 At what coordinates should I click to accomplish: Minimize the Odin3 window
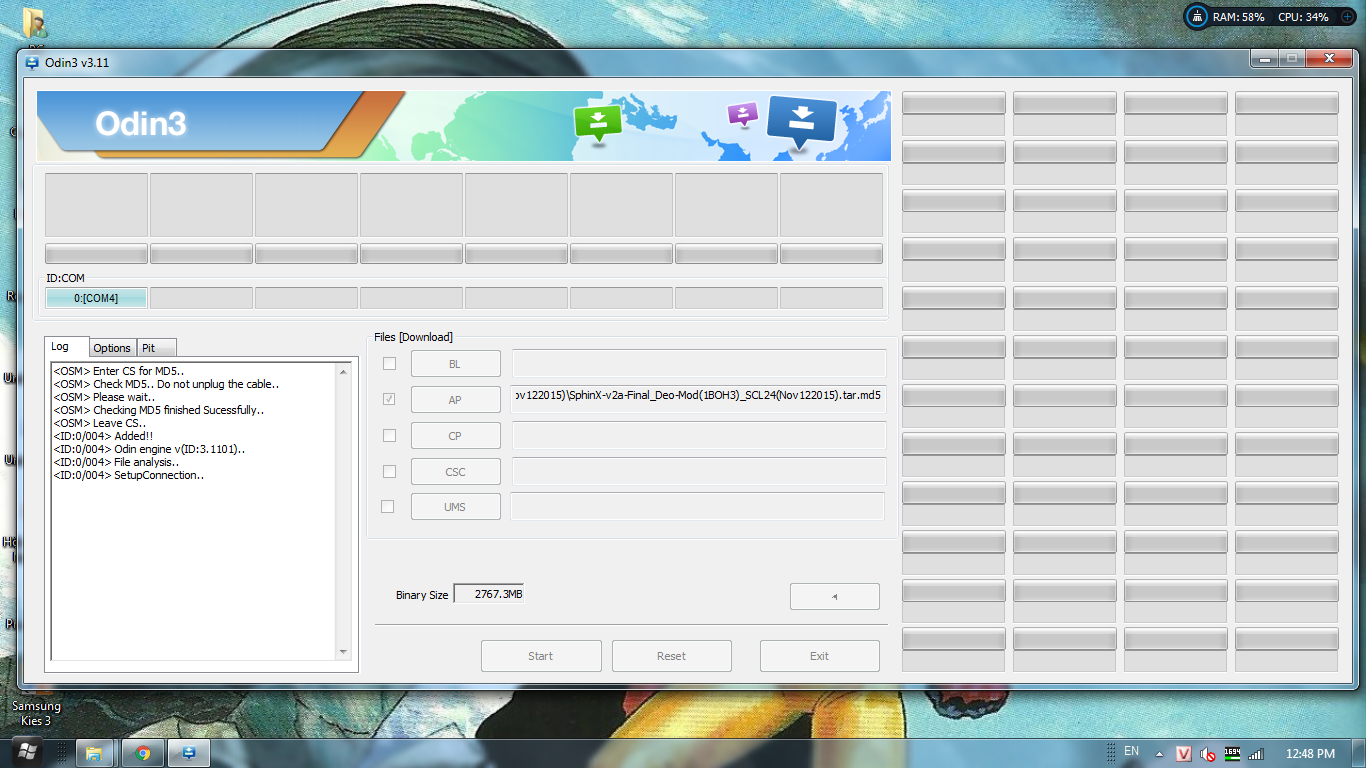[x=1264, y=59]
